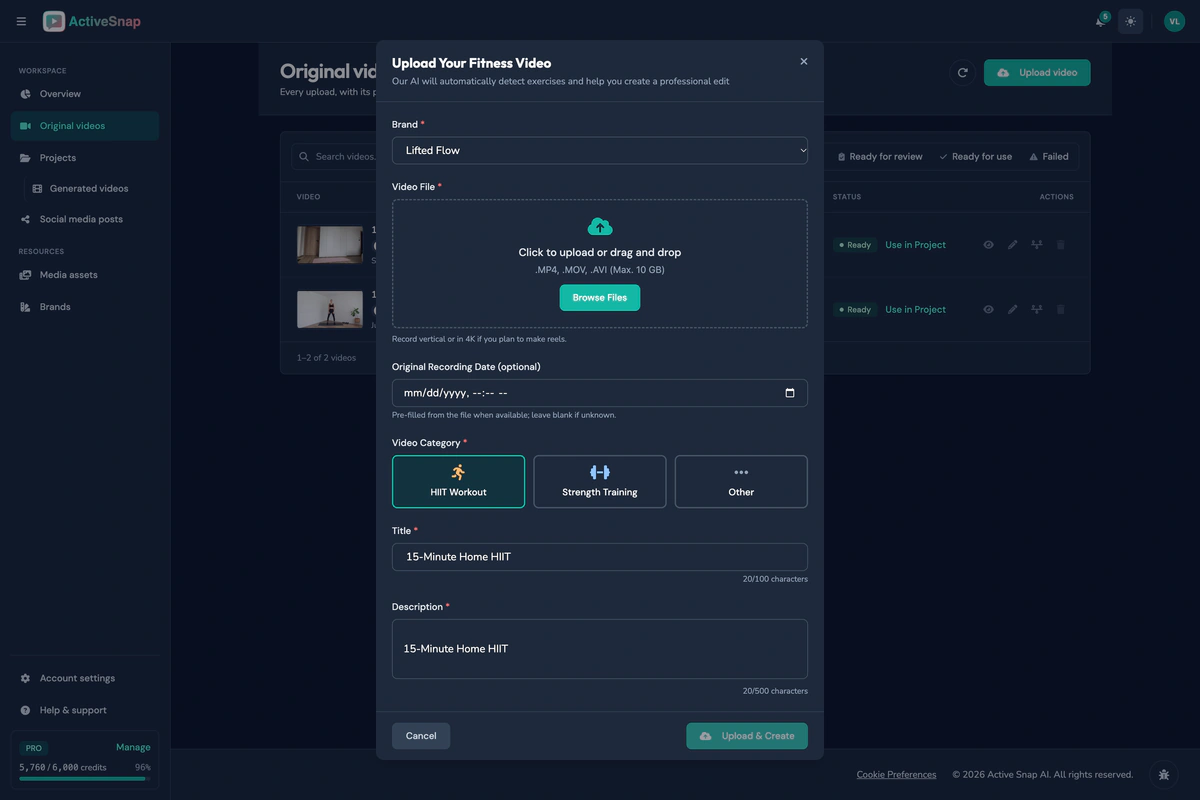Image resolution: width=1200 pixels, height=800 pixels.
Task: Click the Search videos box
Action: point(335,157)
